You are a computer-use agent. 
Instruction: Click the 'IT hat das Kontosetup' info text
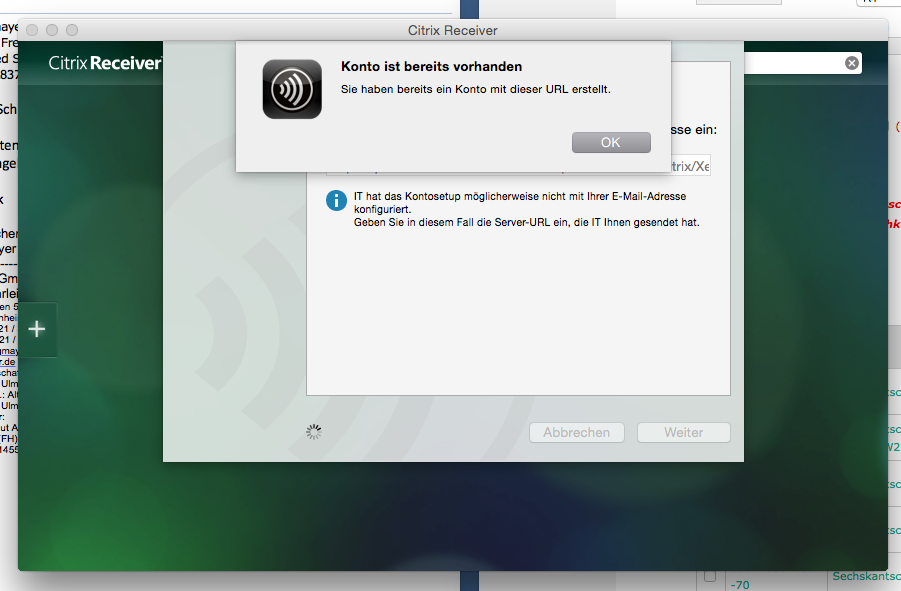coord(519,203)
